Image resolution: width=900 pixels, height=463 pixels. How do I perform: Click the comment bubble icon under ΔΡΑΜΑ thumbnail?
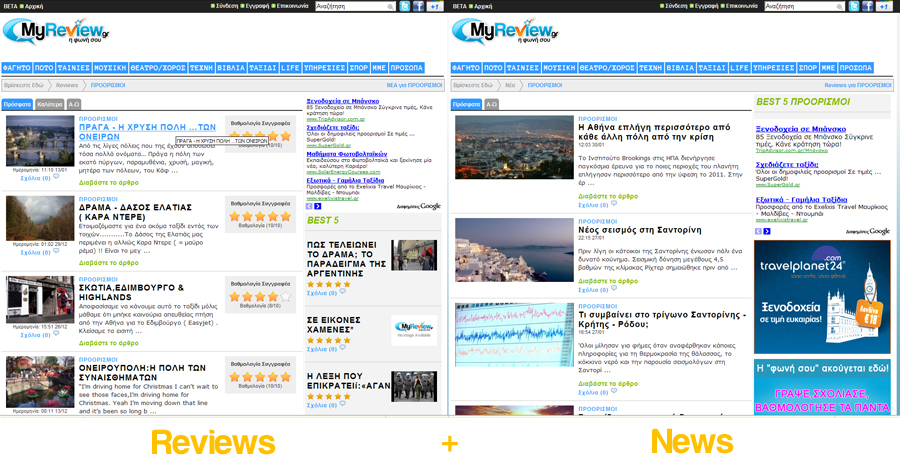click(x=57, y=250)
